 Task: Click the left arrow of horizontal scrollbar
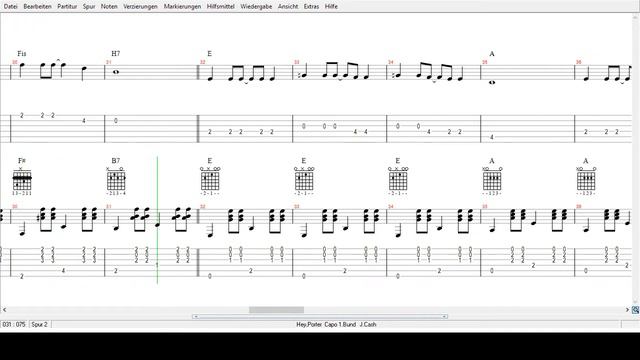coord(4,310)
